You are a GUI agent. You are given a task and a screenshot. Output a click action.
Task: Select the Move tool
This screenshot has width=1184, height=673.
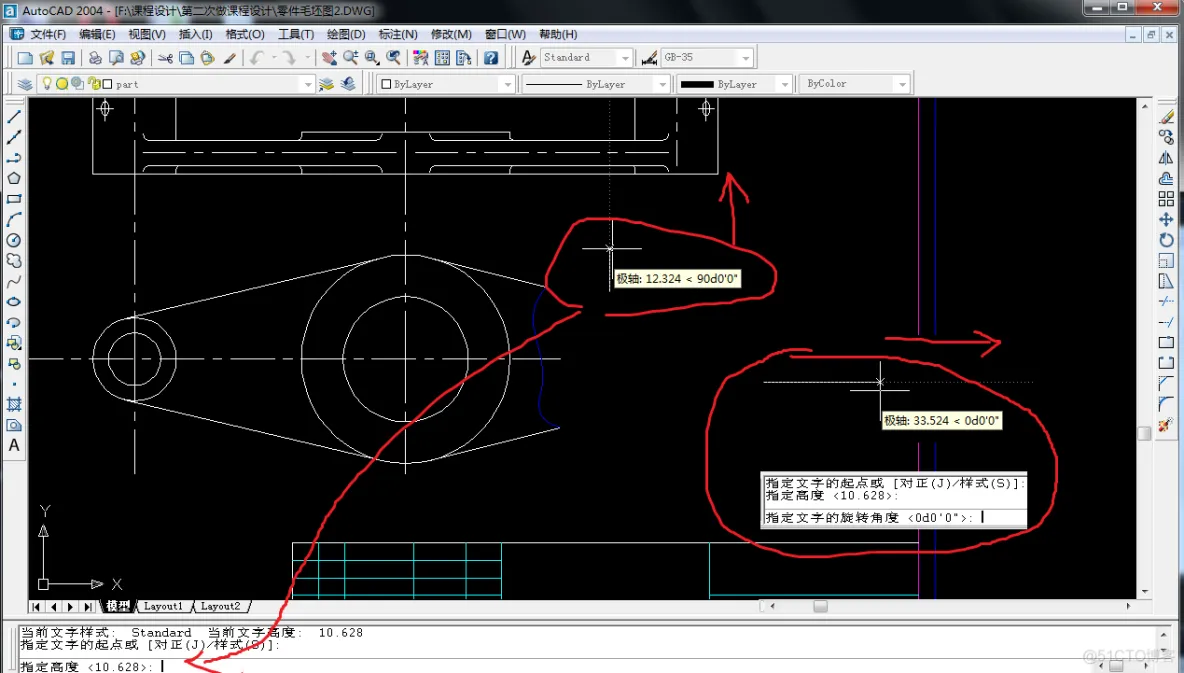click(x=1167, y=220)
